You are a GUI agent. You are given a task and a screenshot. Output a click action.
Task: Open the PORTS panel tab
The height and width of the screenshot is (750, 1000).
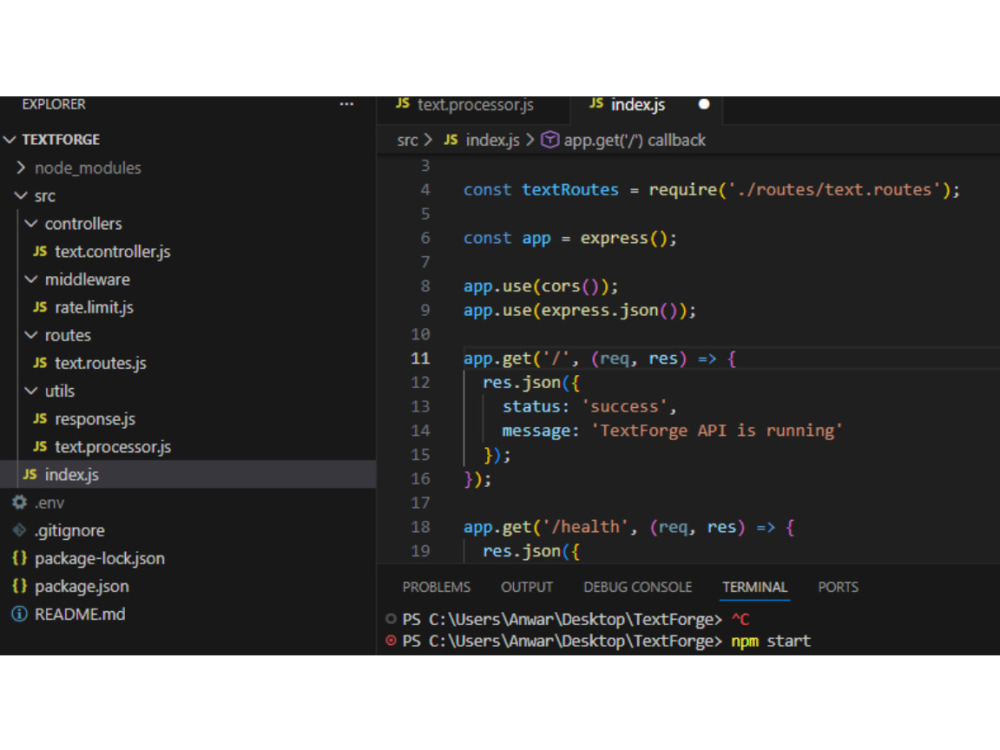(838, 587)
